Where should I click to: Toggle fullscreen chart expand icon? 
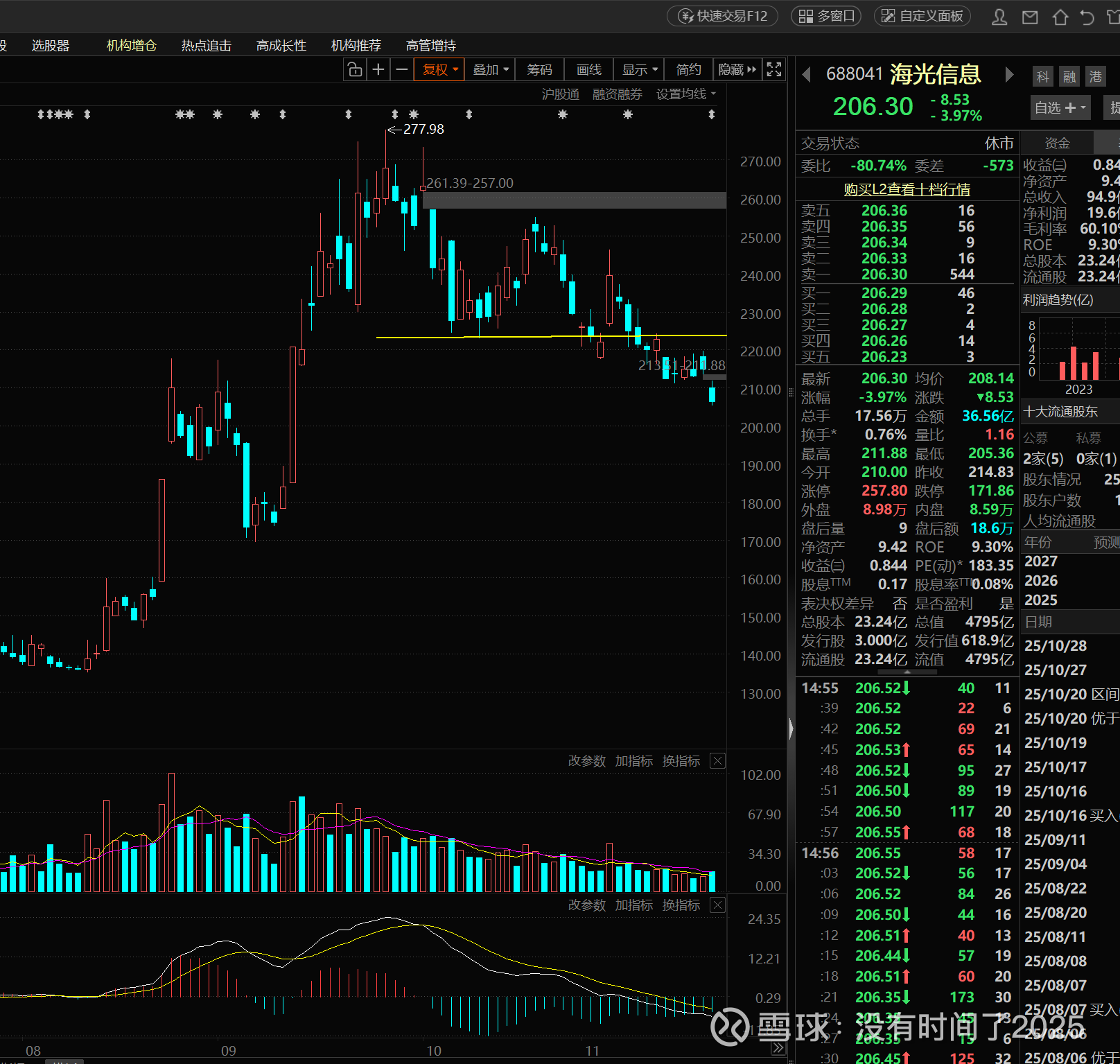(773, 69)
